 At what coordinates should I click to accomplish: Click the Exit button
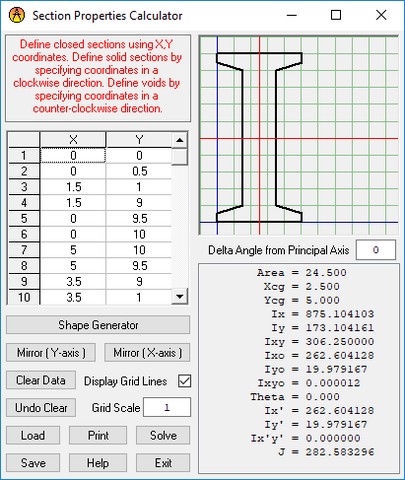click(163, 463)
